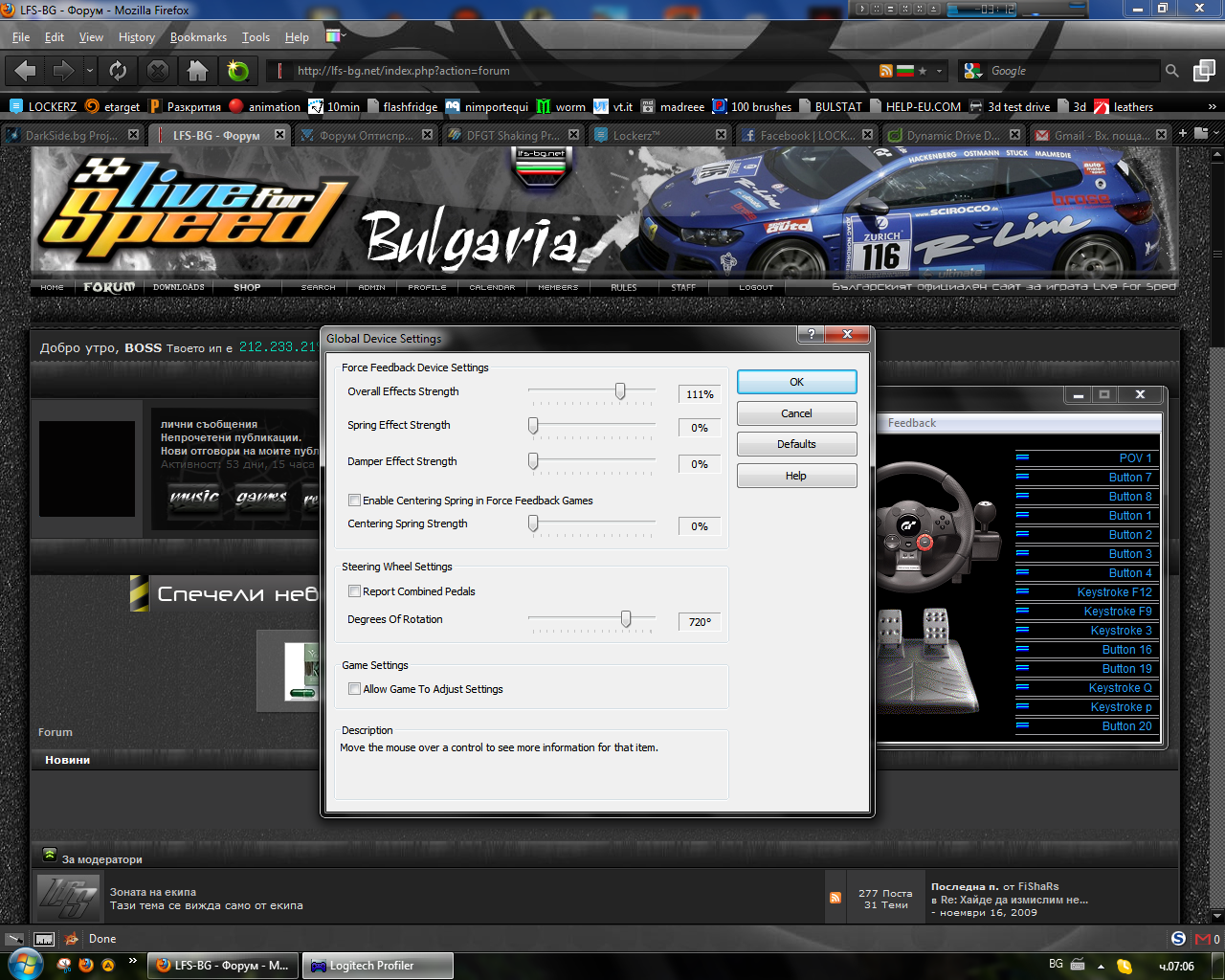
Task: Bookmark this page with the star icon
Action: click(923, 71)
